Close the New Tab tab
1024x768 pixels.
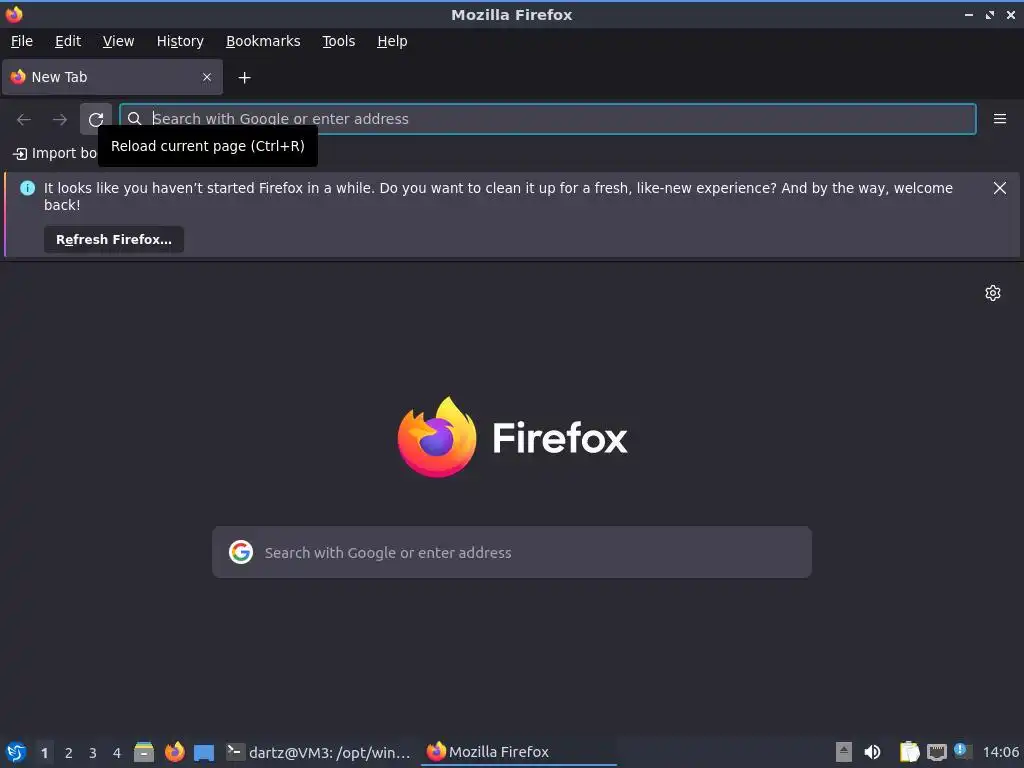tap(206, 77)
